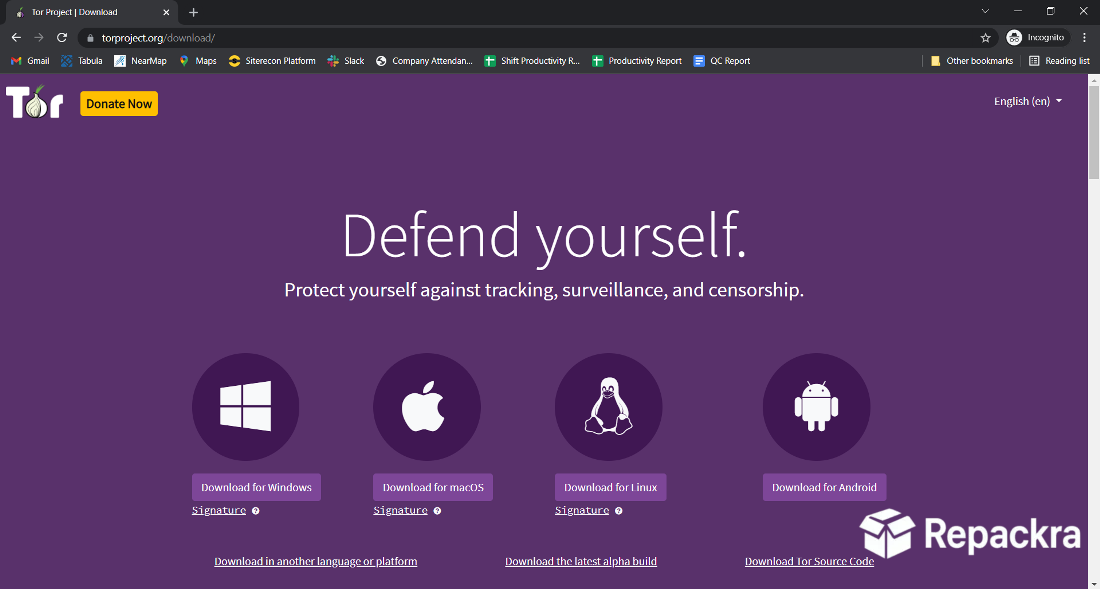Click the Linux penguin circle icon
This screenshot has height=589, width=1100.
pos(608,407)
